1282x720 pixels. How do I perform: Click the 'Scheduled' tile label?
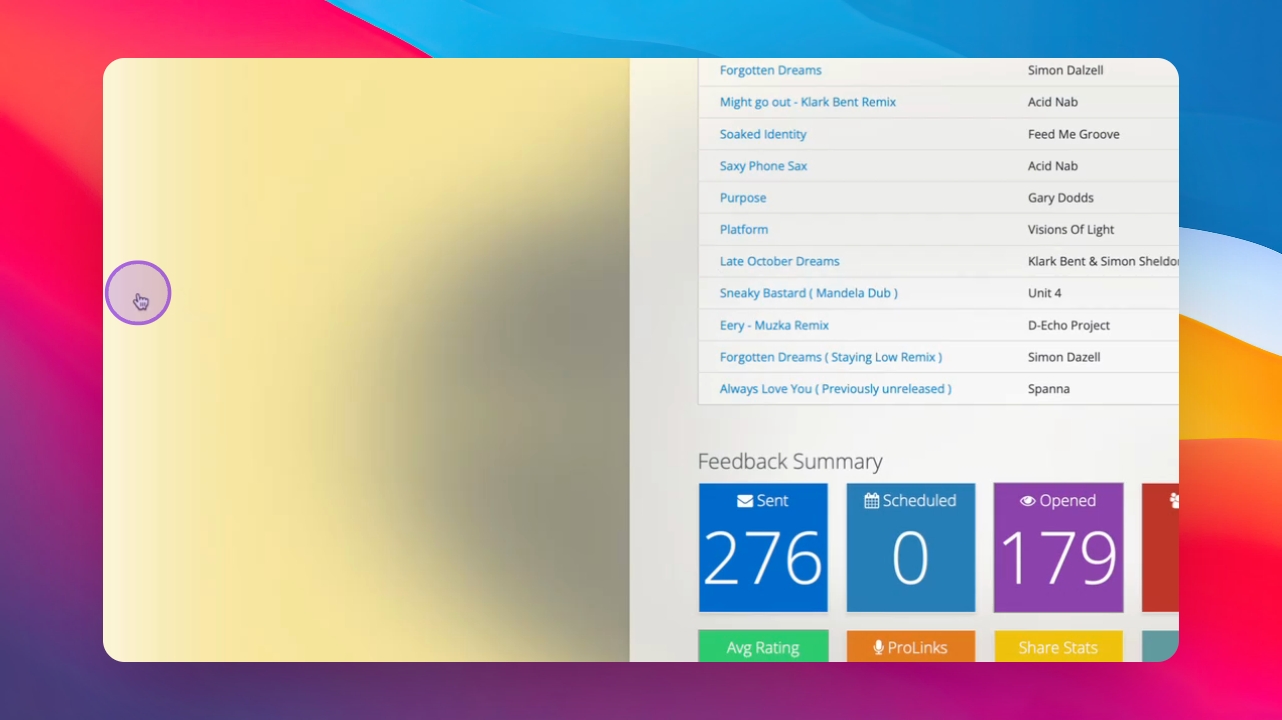pos(920,501)
